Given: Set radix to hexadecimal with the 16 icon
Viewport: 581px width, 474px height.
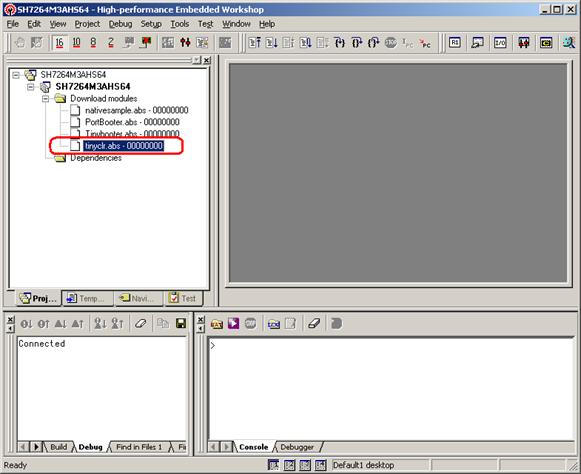Looking at the screenshot, I should (x=59, y=43).
